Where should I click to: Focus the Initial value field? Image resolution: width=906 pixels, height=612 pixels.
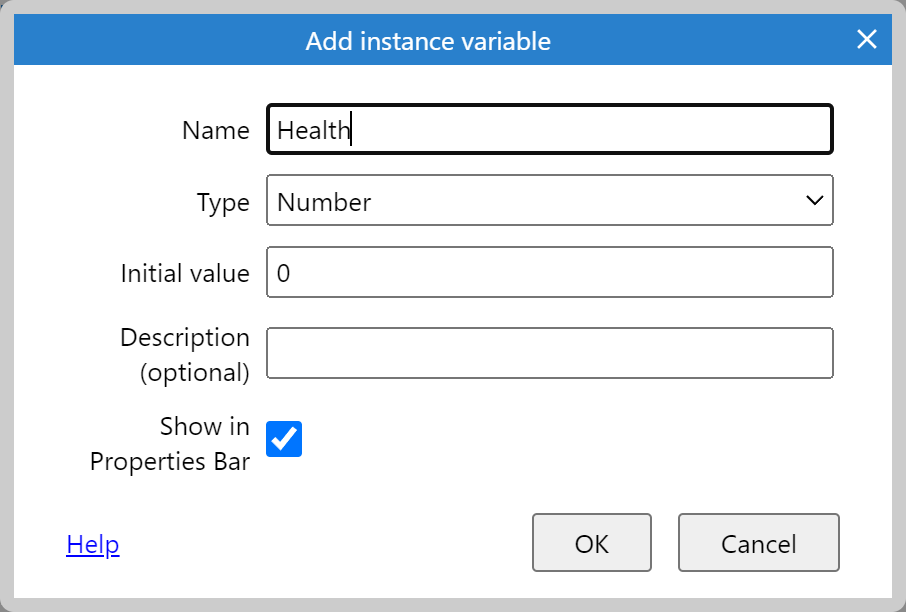(x=549, y=271)
